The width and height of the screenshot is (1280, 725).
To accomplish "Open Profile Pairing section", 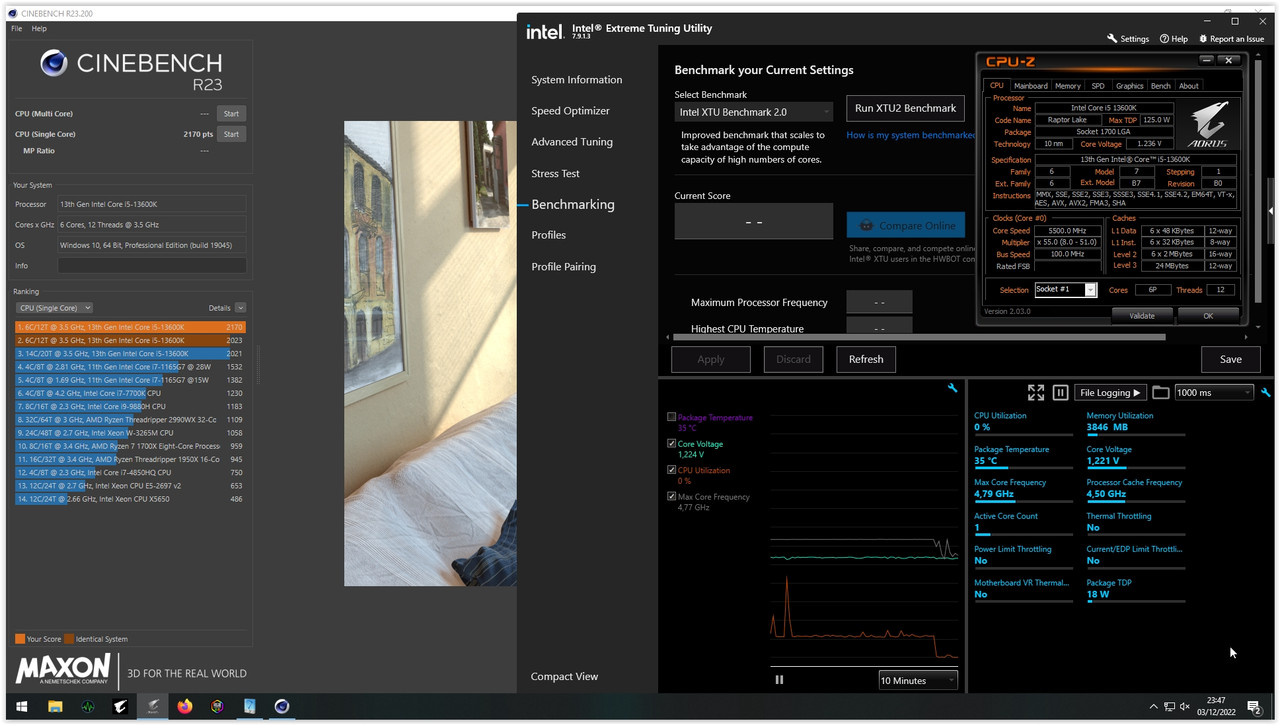I will tap(563, 267).
